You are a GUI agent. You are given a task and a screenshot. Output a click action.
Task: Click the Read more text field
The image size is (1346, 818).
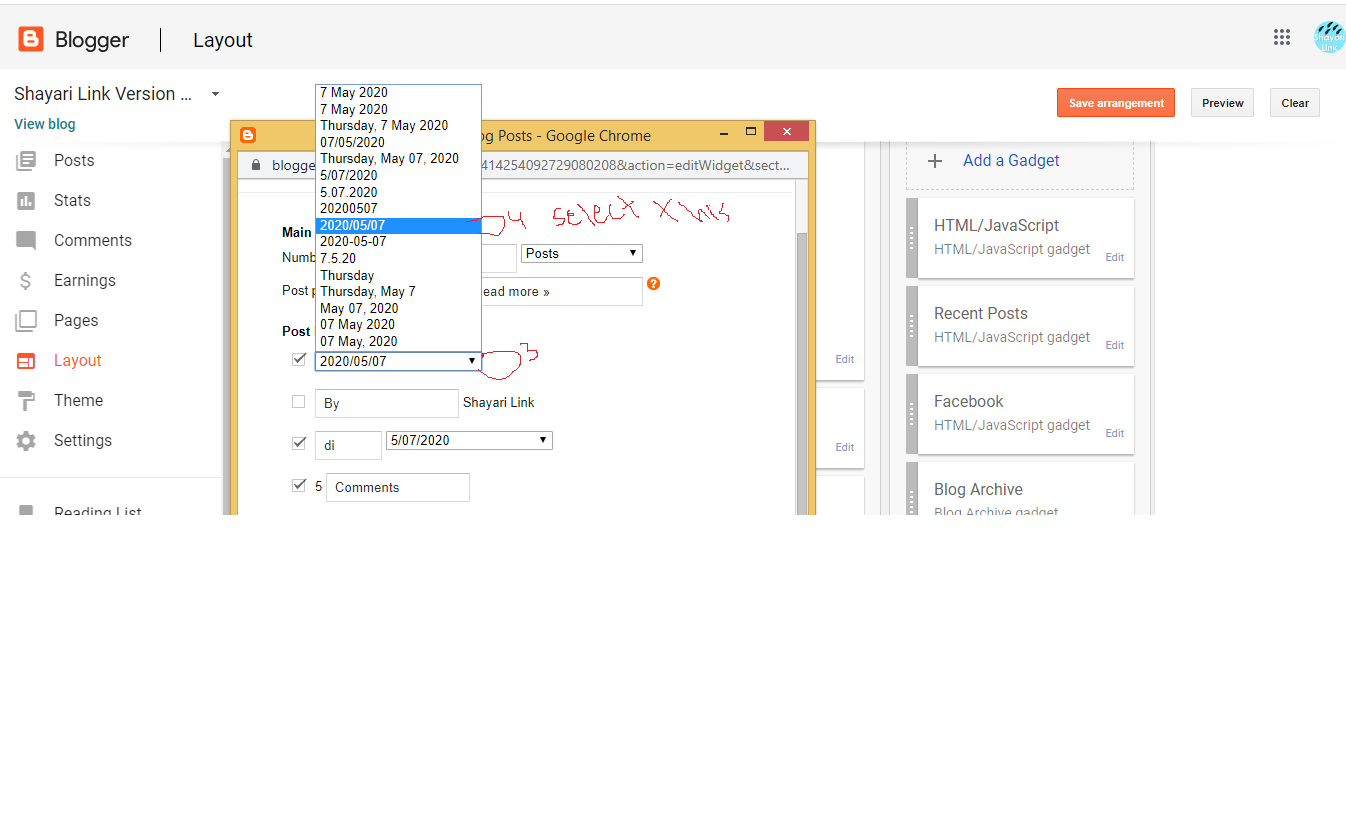[x=560, y=292]
